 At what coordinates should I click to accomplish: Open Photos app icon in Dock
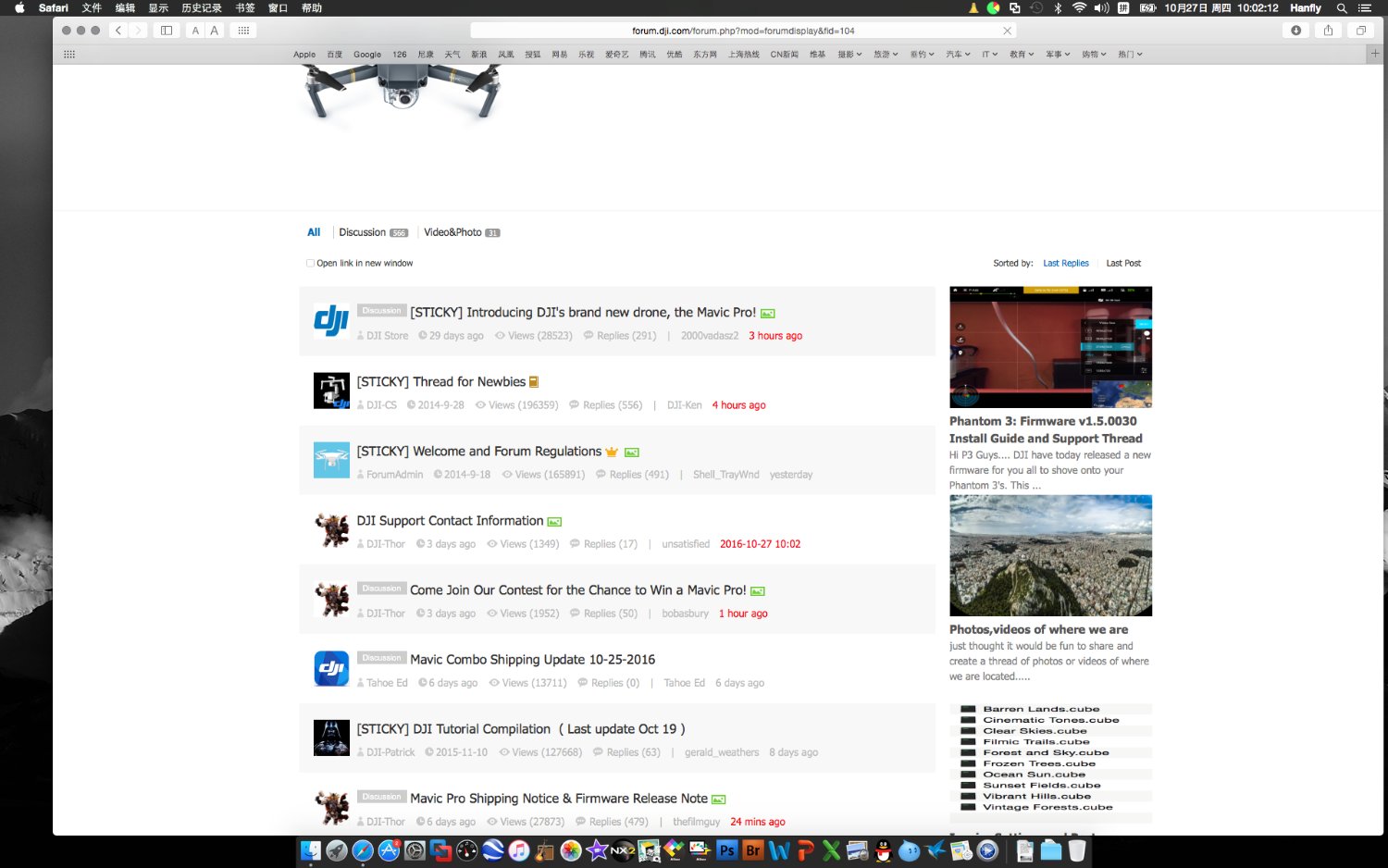click(571, 850)
